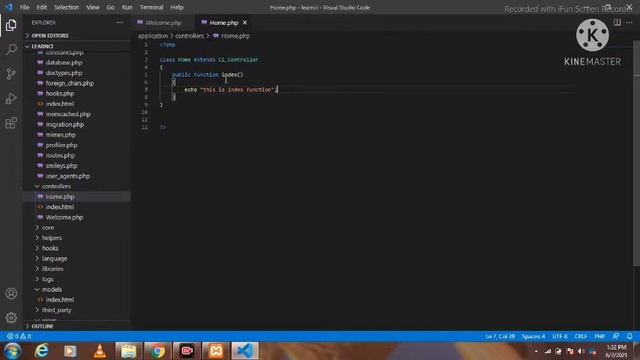Open Google Chrome from taskbar
640x360 pixels.
(x=158, y=351)
